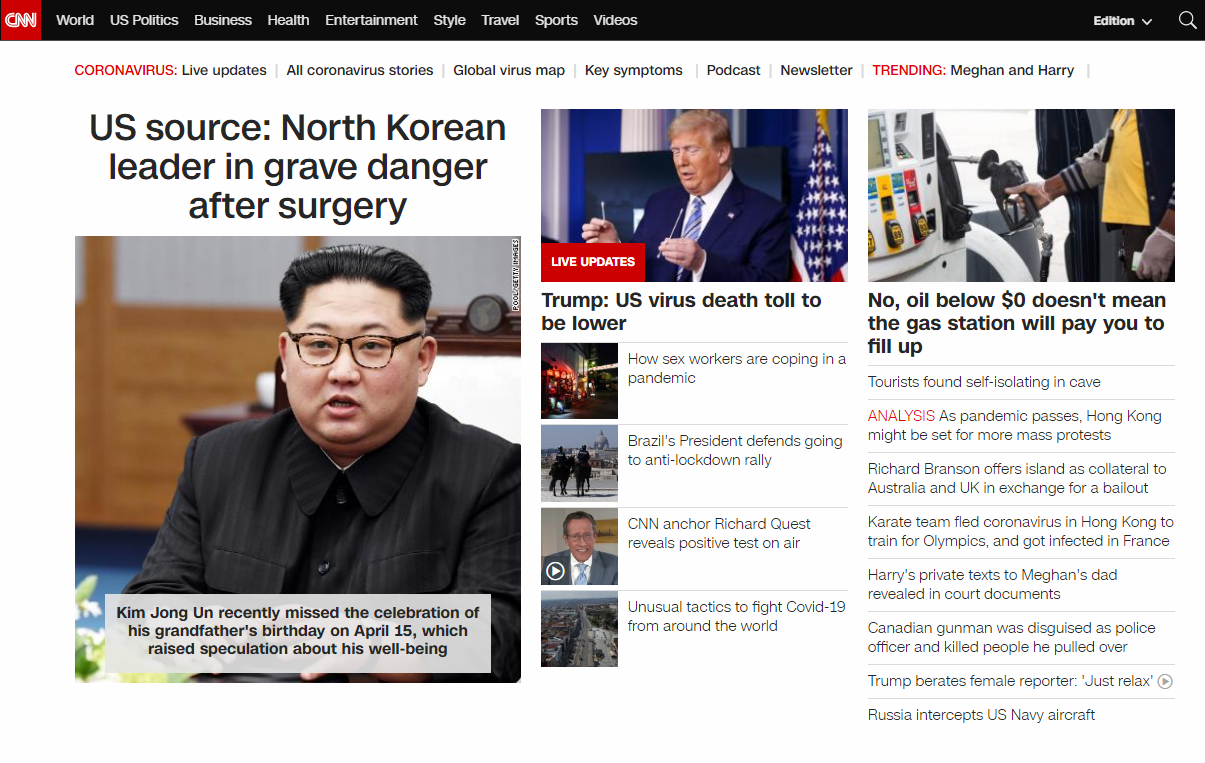The width and height of the screenshot is (1205, 763).
Task: Open the search magnifier icon
Action: 1187,20
